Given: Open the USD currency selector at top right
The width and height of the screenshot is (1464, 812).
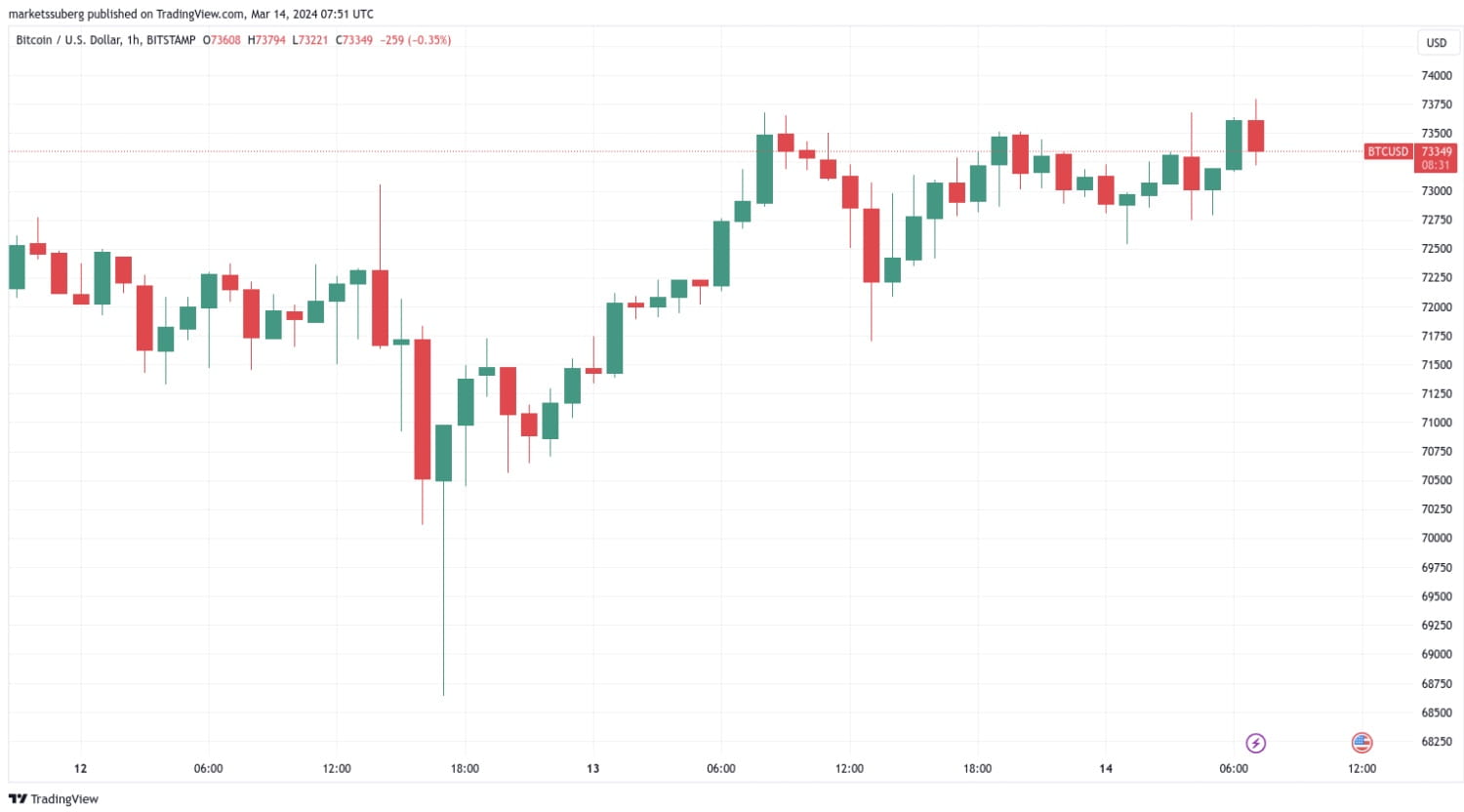Looking at the screenshot, I should tap(1437, 43).
